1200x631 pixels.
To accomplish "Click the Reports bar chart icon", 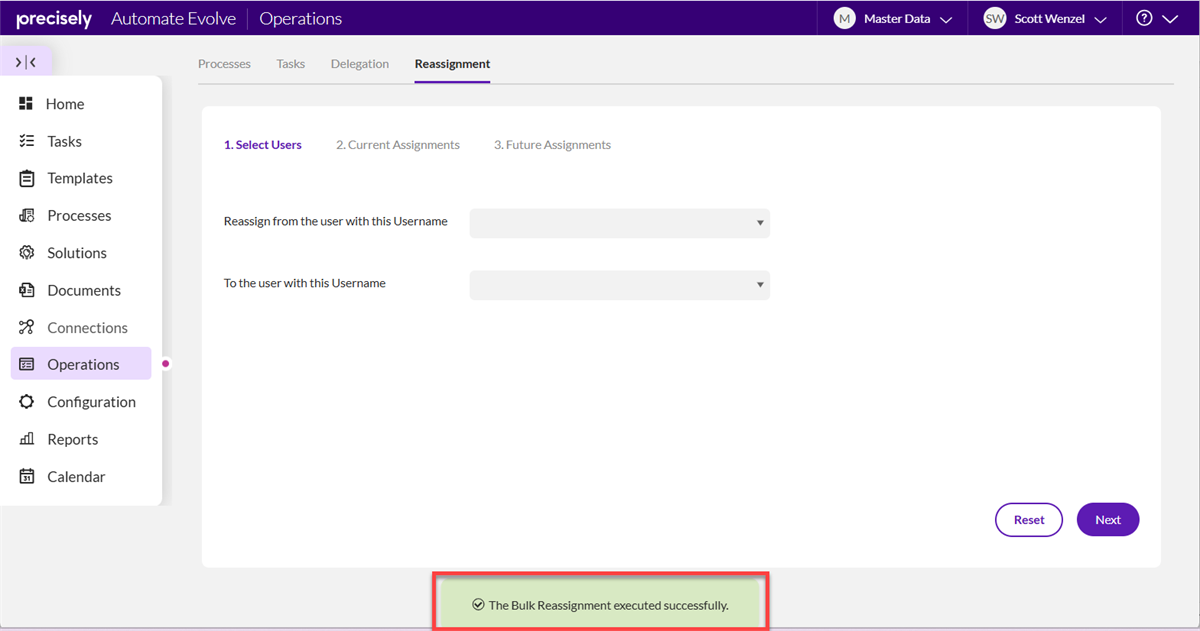I will point(27,439).
